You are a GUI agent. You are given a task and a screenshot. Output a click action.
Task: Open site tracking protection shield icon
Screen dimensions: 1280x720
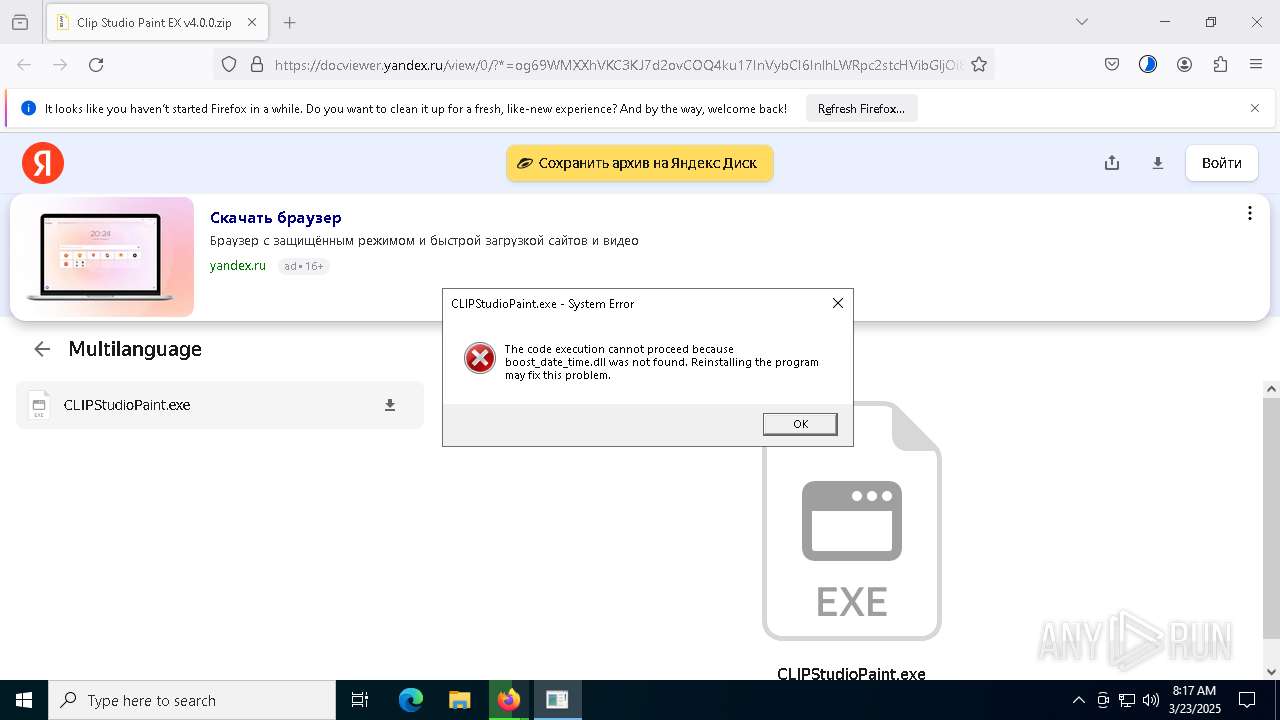229,64
